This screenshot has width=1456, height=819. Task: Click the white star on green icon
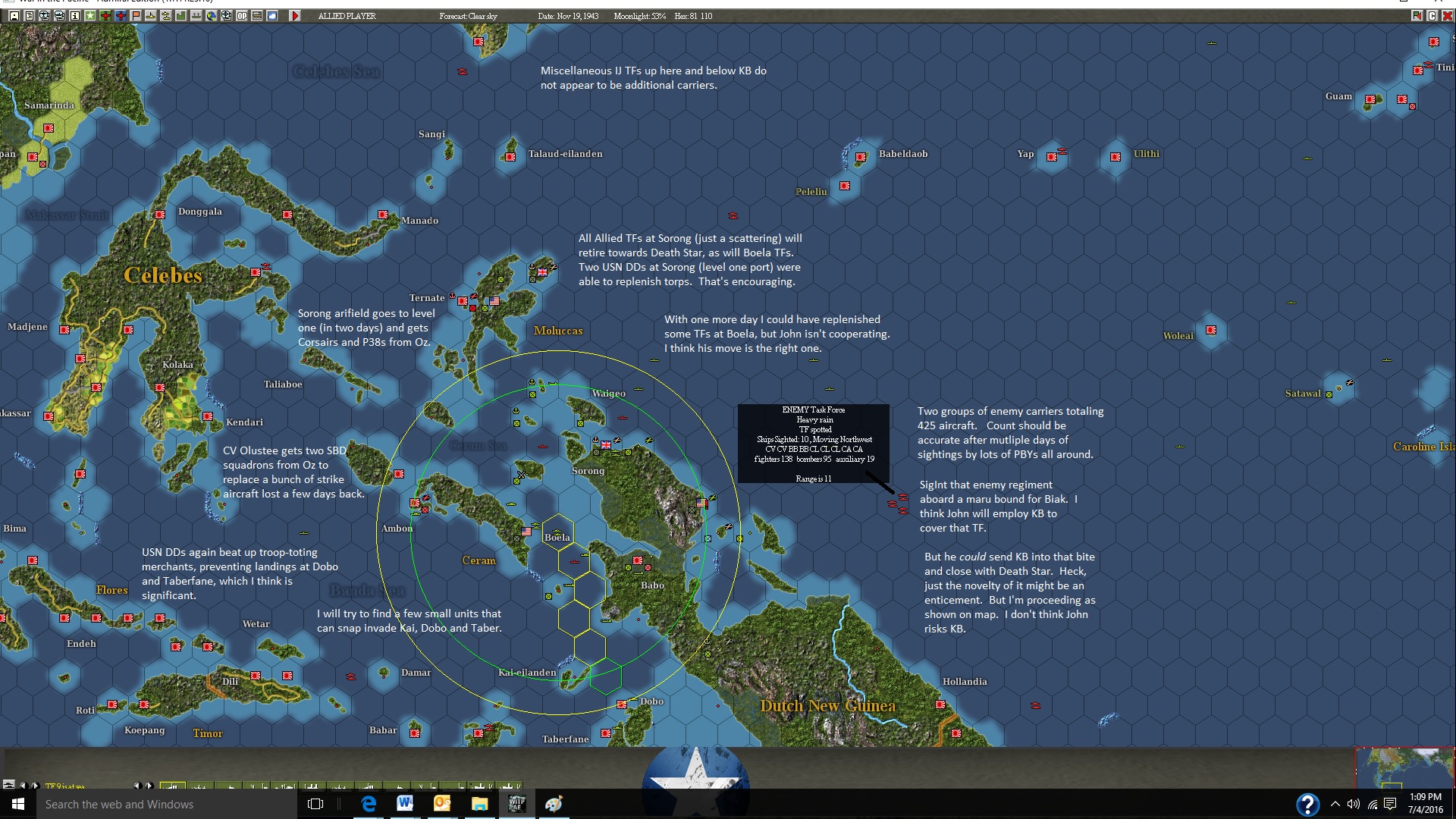coord(89,16)
